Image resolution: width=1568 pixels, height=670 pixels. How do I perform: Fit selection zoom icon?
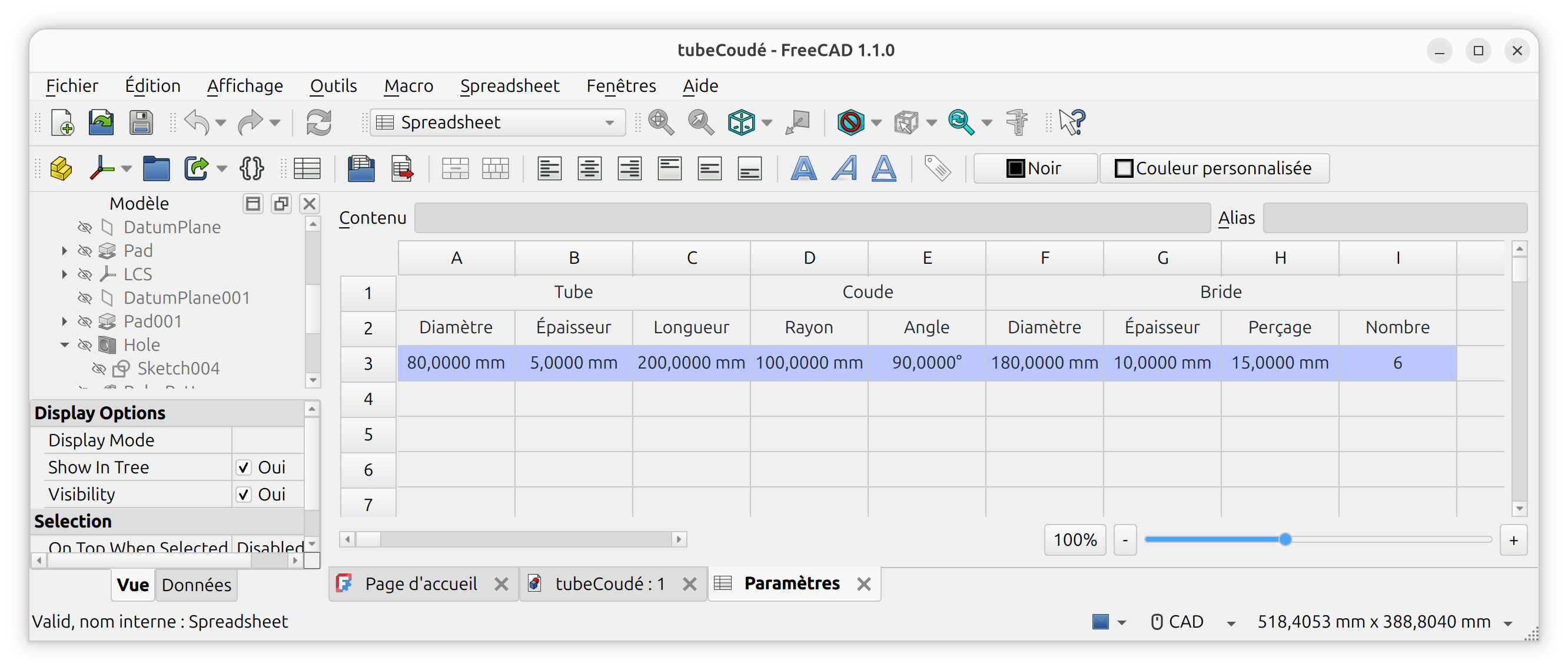pos(701,122)
